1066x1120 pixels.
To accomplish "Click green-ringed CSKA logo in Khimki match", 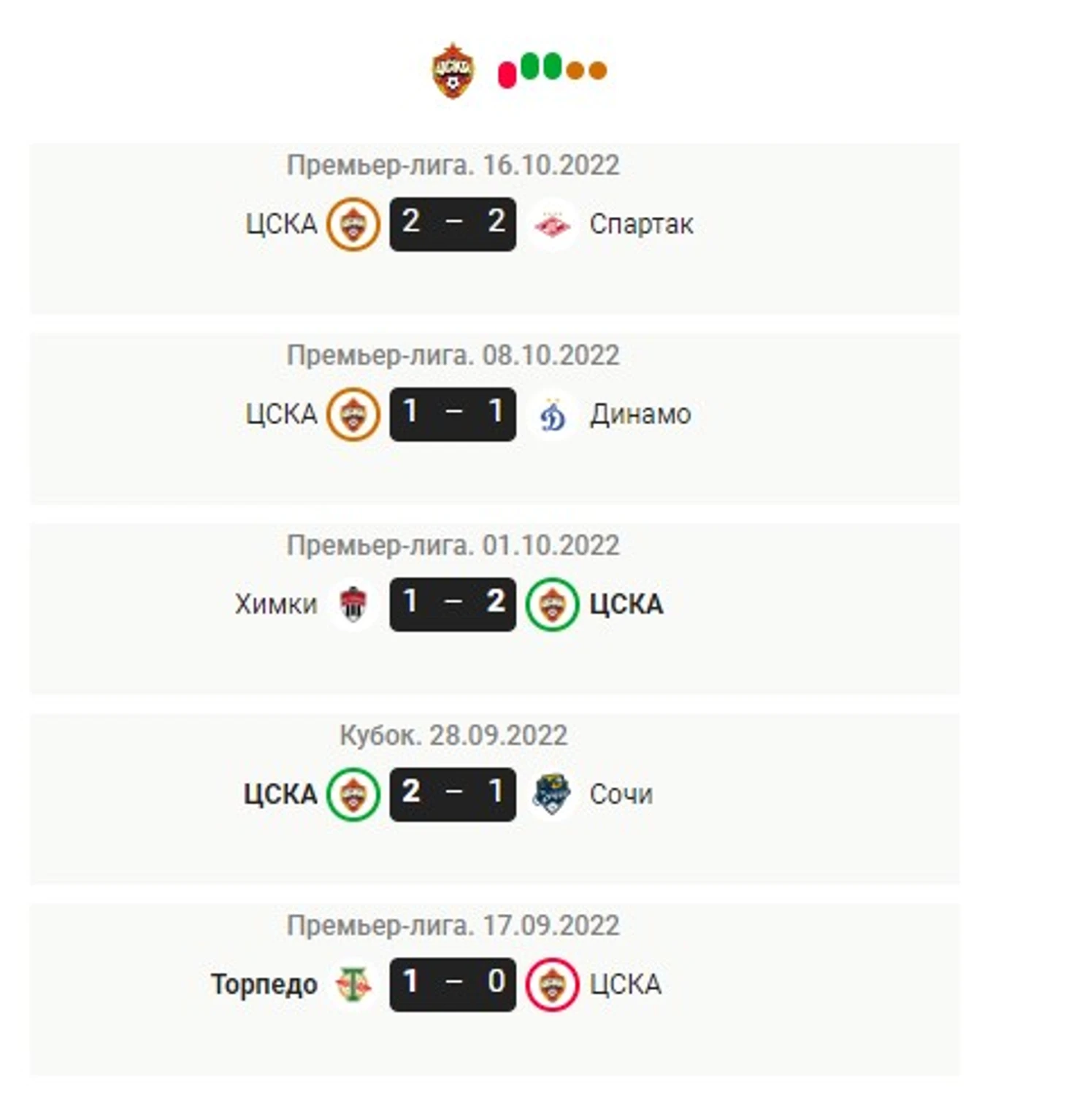I will coord(552,605).
